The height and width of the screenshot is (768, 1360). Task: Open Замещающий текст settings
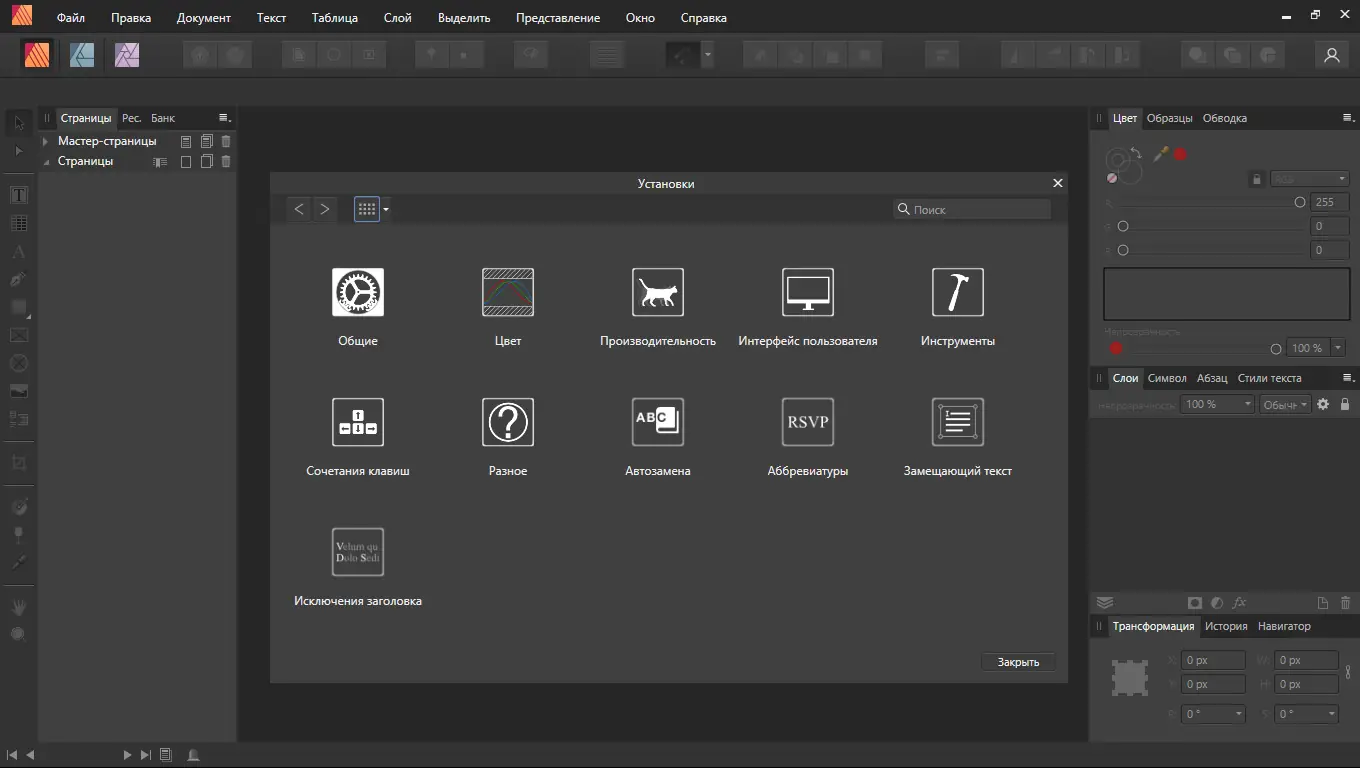pos(958,422)
